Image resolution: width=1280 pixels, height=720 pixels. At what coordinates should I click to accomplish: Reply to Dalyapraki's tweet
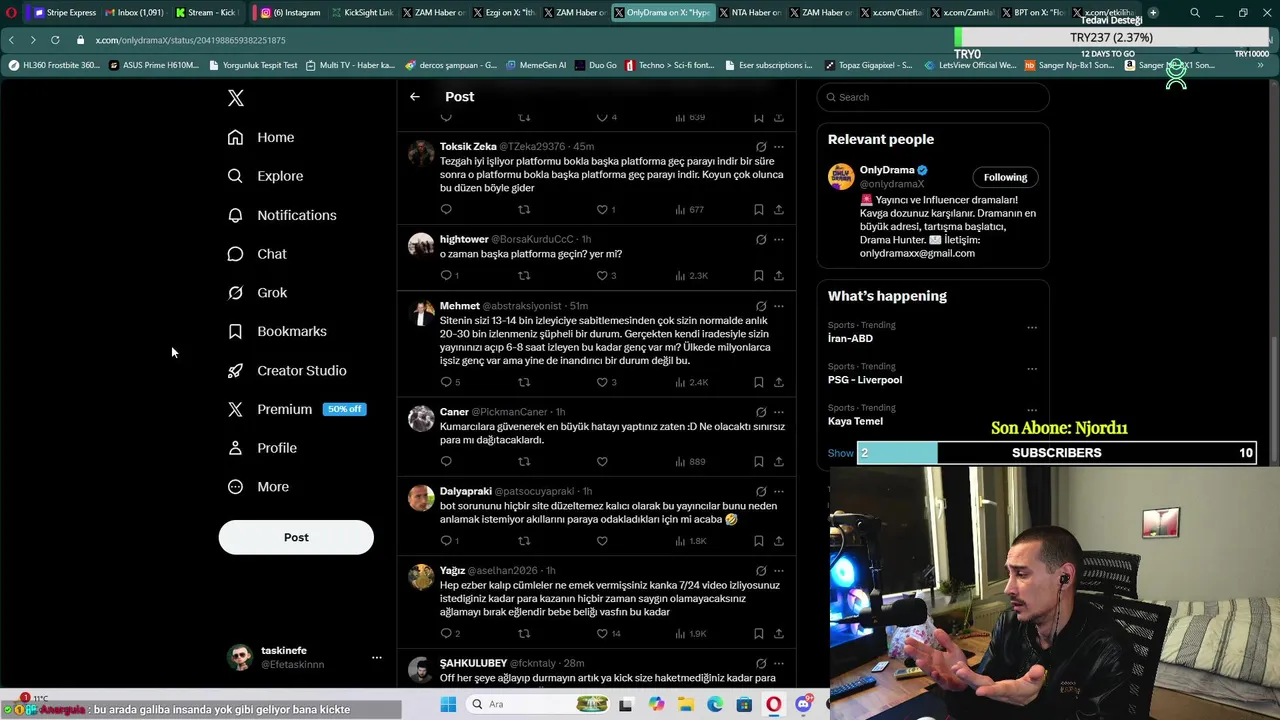click(x=446, y=541)
